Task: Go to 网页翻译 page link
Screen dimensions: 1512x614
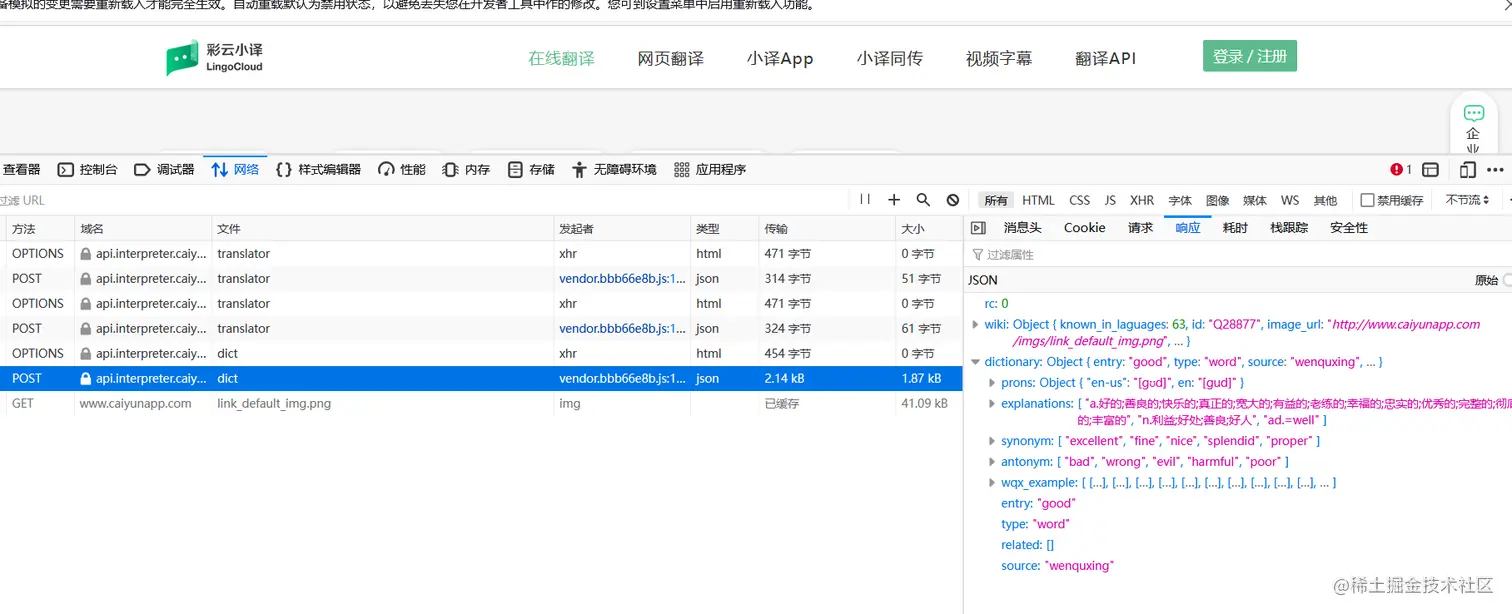Action: [x=671, y=59]
